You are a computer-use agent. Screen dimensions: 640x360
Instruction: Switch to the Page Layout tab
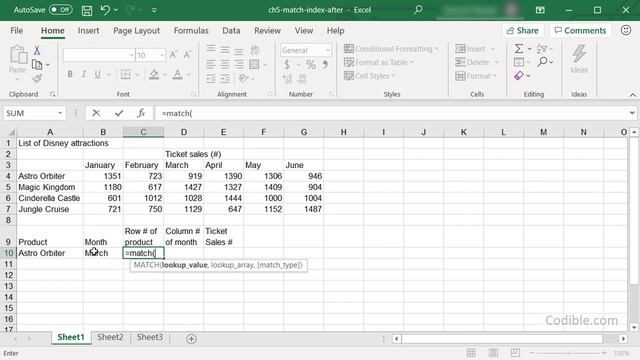coord(136,31)
